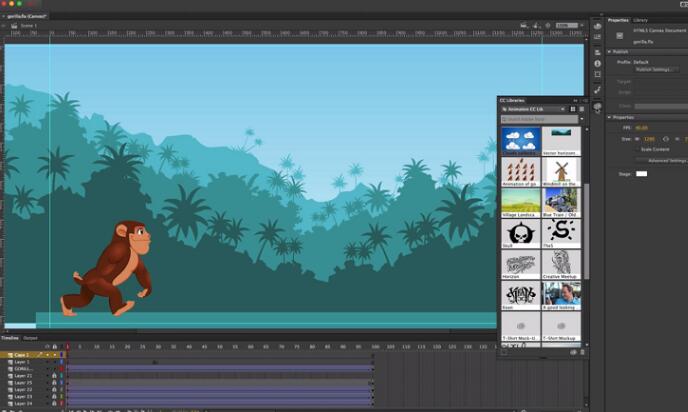Collapse the Publish section in Properties
The image size is (688, 412).
609,52
